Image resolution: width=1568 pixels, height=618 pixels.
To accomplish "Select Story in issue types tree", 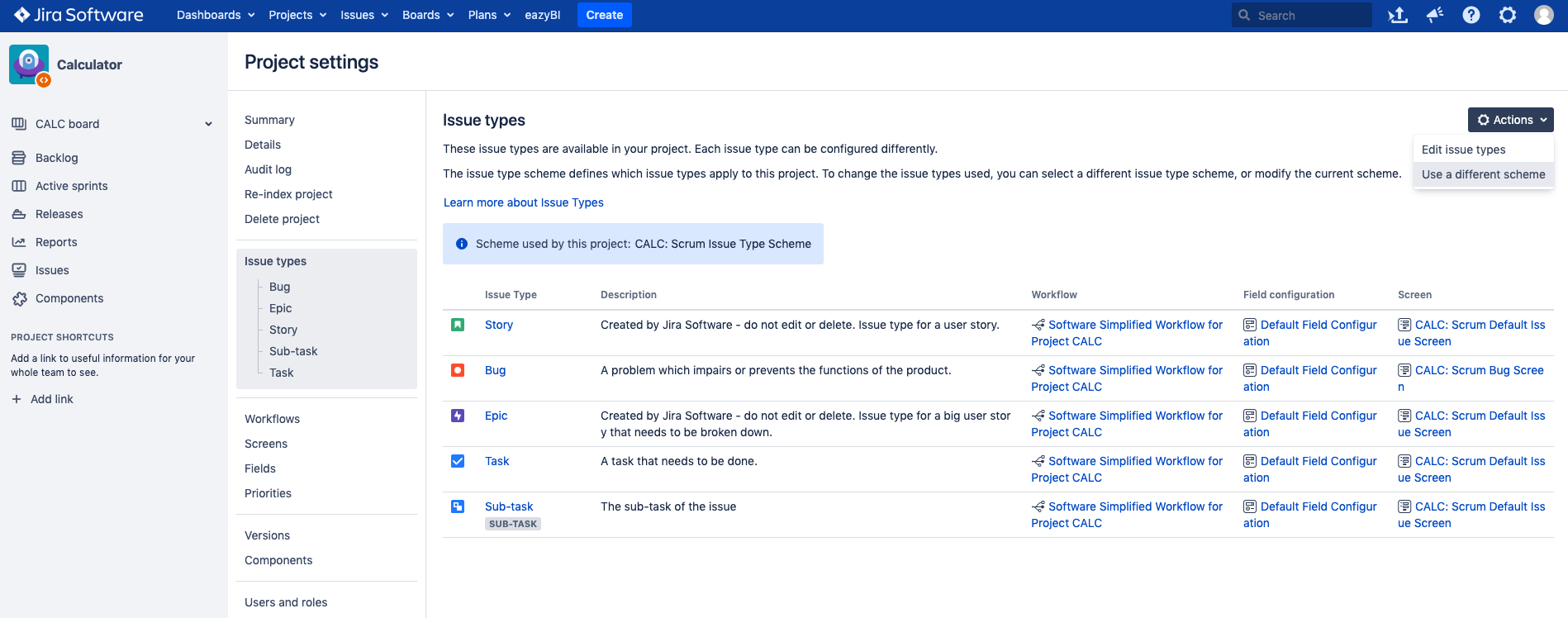I will (283, 330).
